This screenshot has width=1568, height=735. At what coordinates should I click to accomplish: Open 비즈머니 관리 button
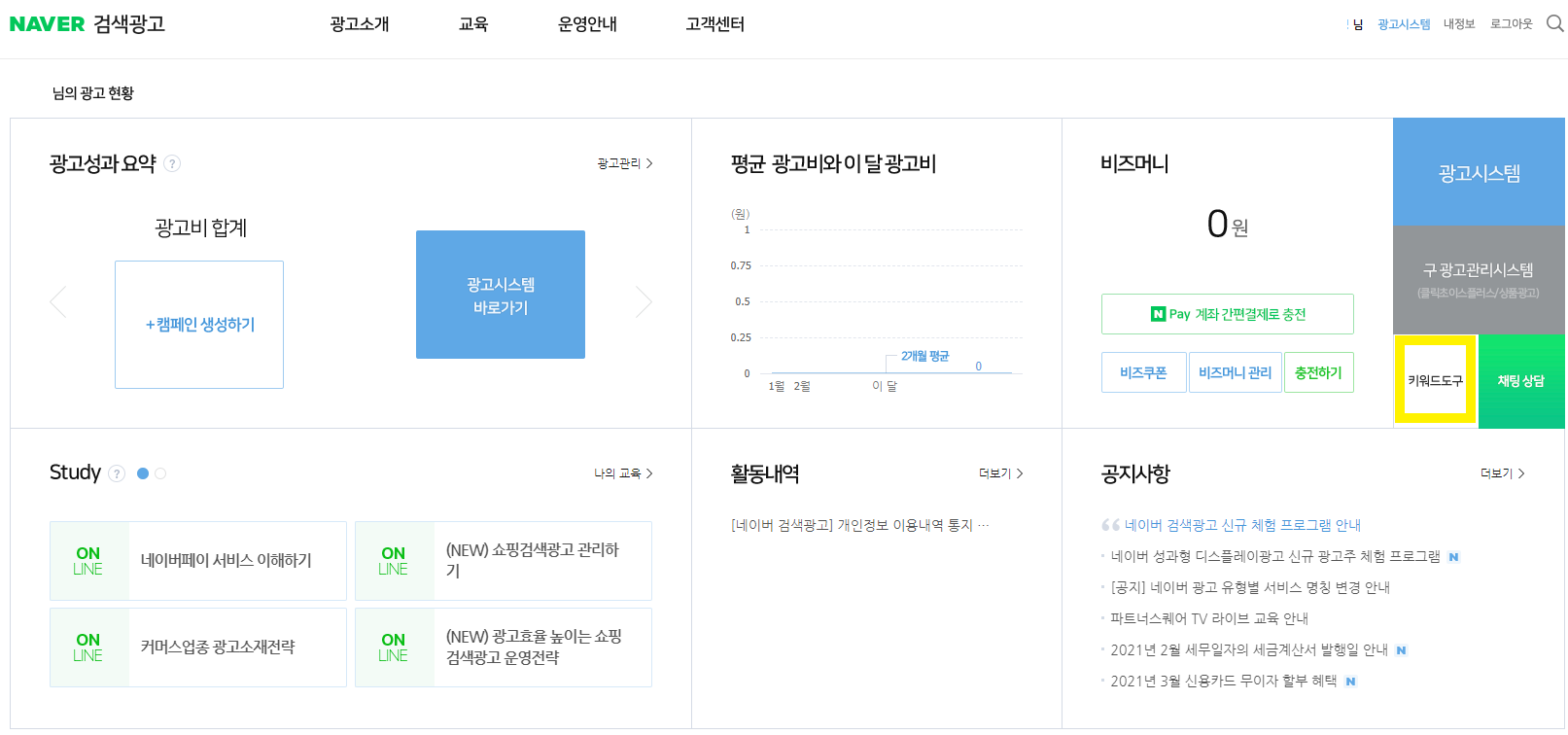[x=1235, y=372]
